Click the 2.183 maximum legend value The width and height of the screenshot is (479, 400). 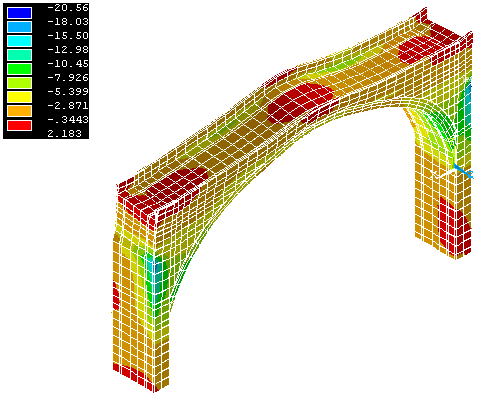(64, 134)
